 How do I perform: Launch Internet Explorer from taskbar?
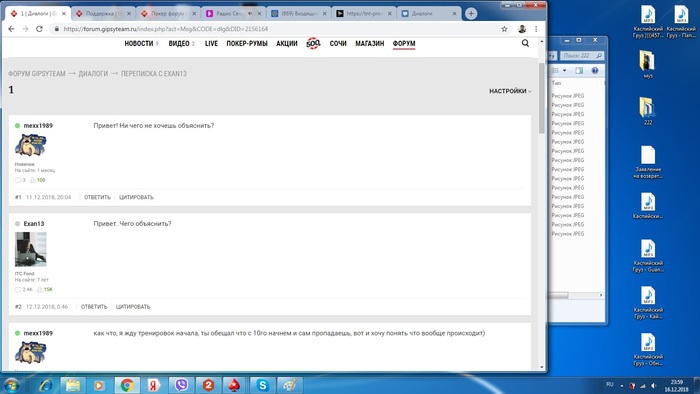click(46, 385)
